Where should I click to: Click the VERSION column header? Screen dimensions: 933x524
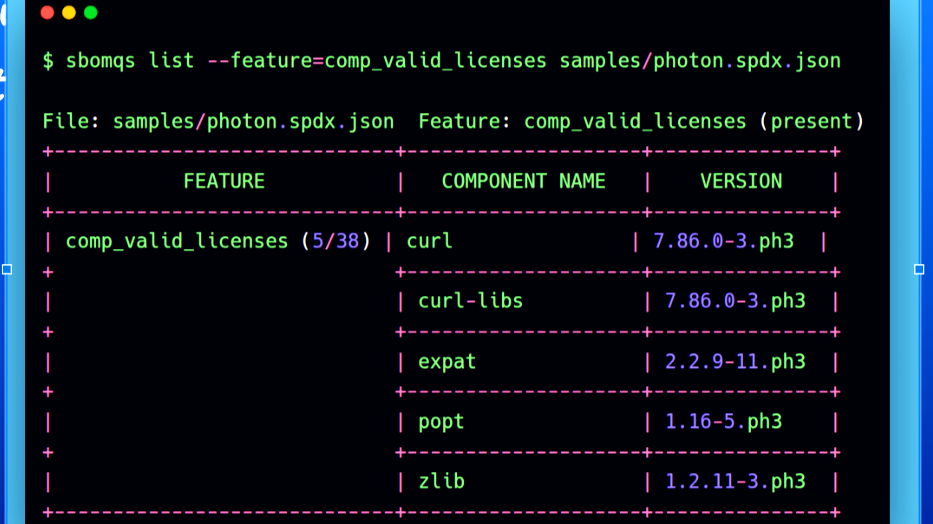(x=741, y=182)
